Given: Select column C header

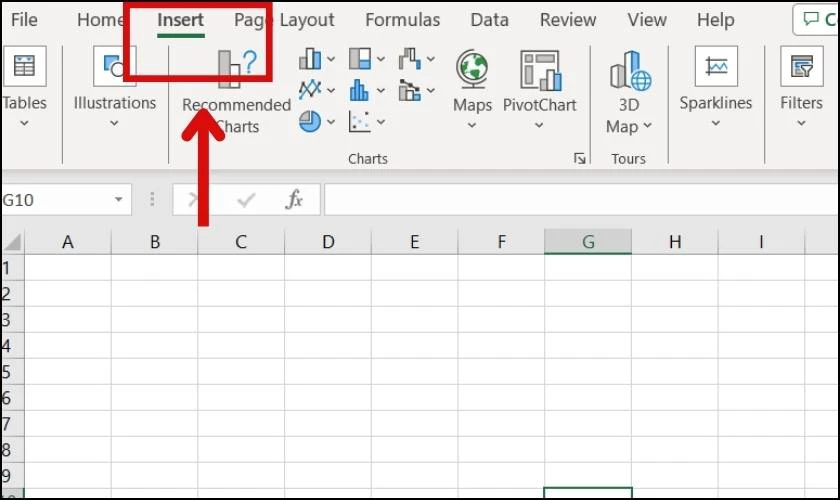Looking at the screenshot, I should click(x=241, y=242).
